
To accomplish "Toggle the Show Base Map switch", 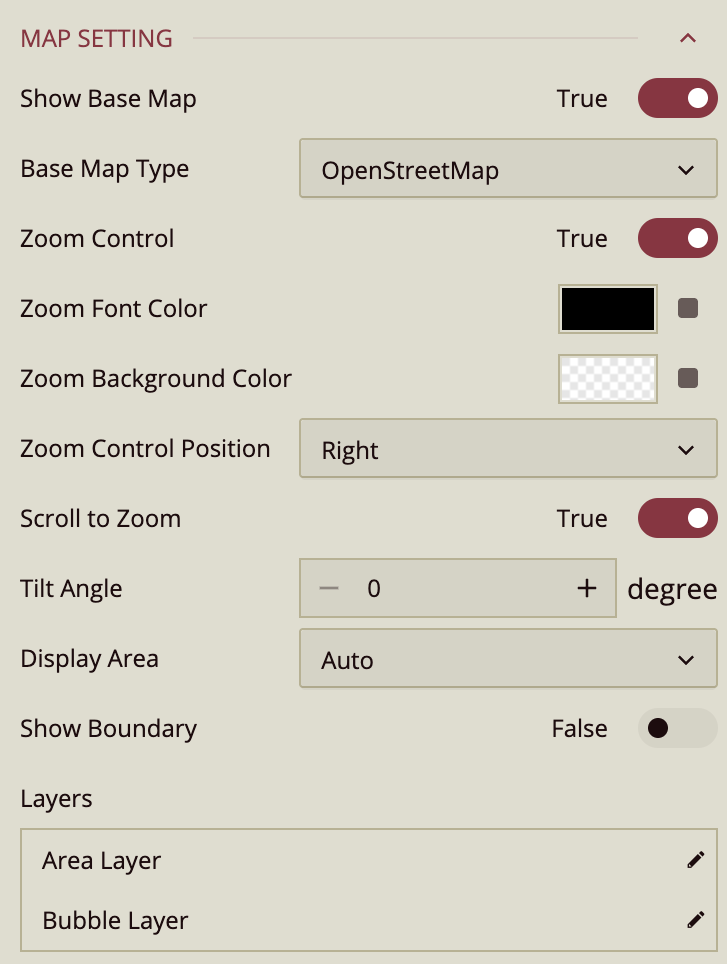I will pyautogui.click(x=677, y=98).
